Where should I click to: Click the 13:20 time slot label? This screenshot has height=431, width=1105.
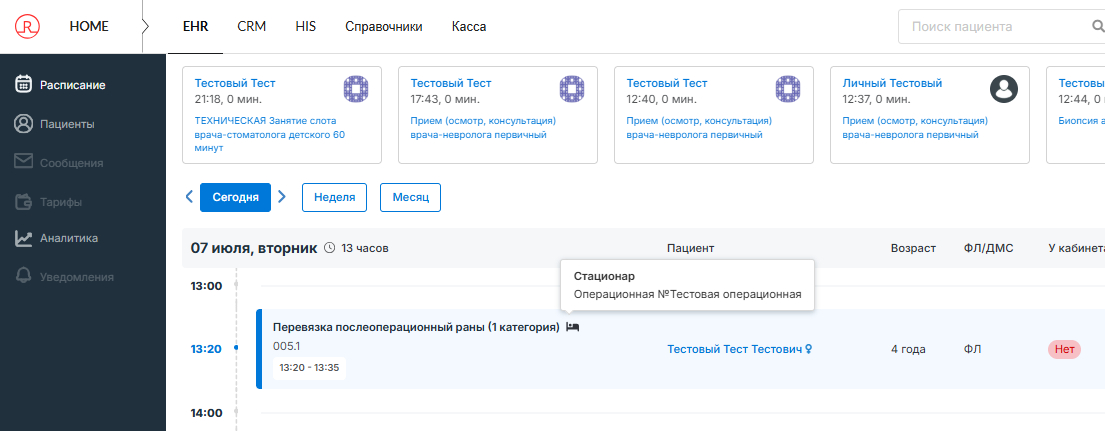(206, 349)
